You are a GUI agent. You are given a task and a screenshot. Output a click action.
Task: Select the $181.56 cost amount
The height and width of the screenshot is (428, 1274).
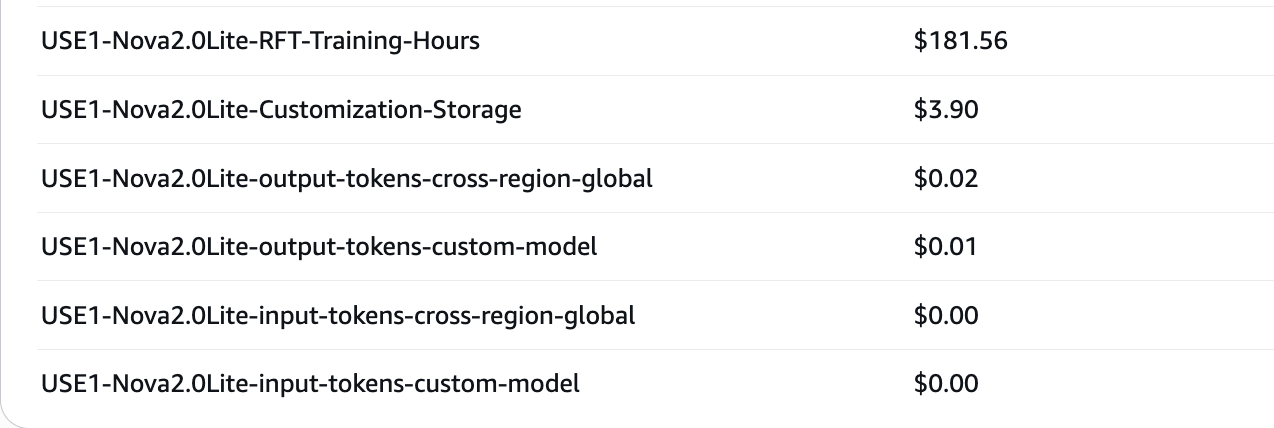[960, 41]
